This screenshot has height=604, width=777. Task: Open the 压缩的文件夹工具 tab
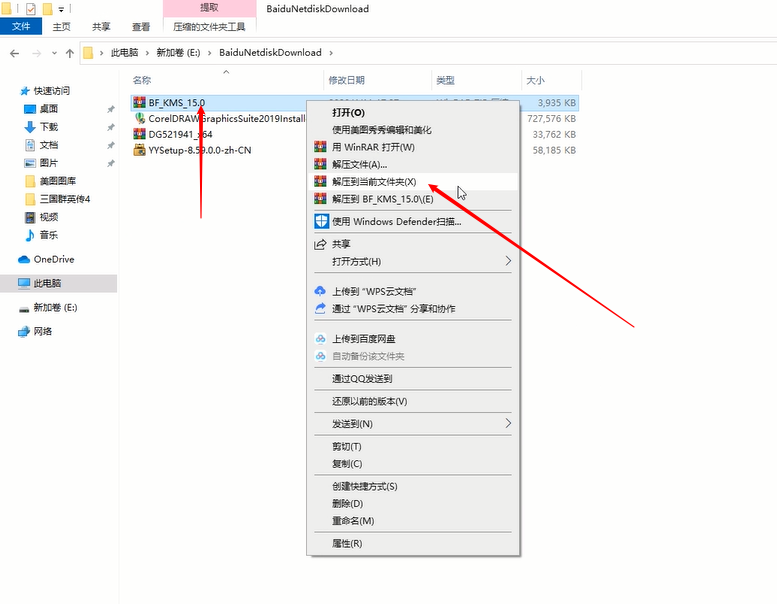(209, 27)
